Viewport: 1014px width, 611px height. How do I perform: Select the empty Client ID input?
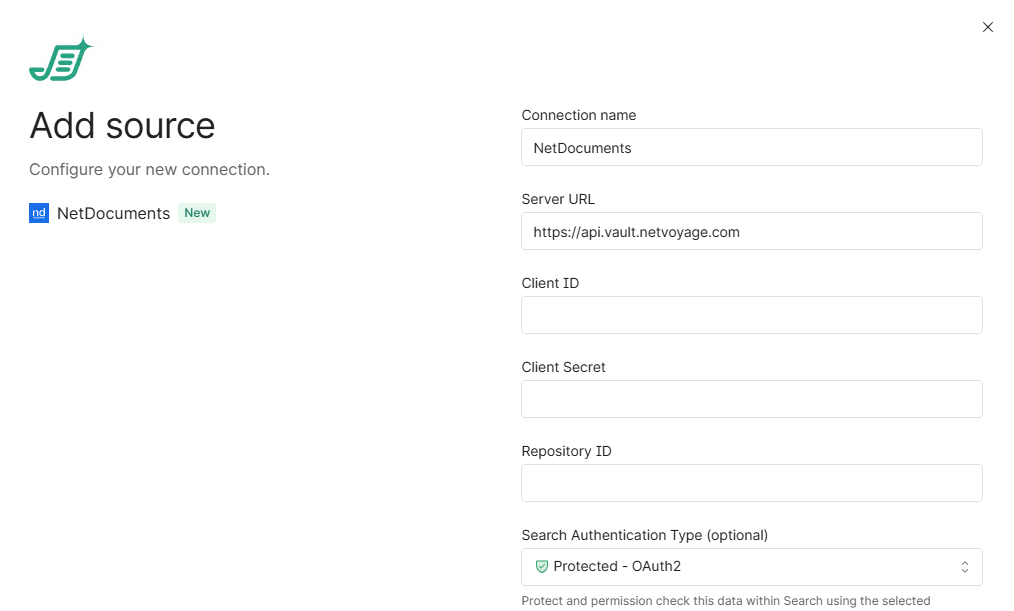coord(750,315)
